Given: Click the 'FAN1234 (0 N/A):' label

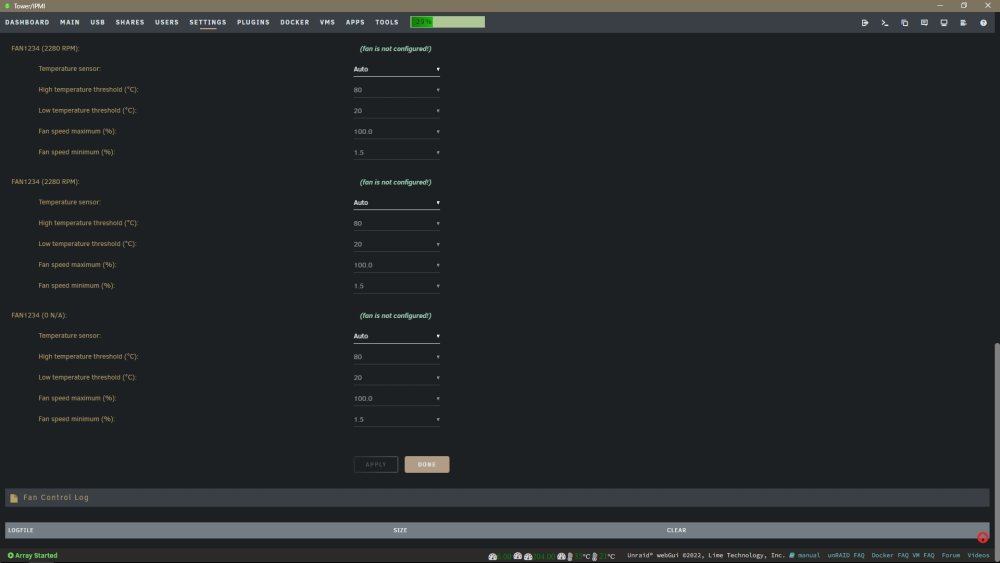Looking at the screenshot, I should click(x=39, y=316).
